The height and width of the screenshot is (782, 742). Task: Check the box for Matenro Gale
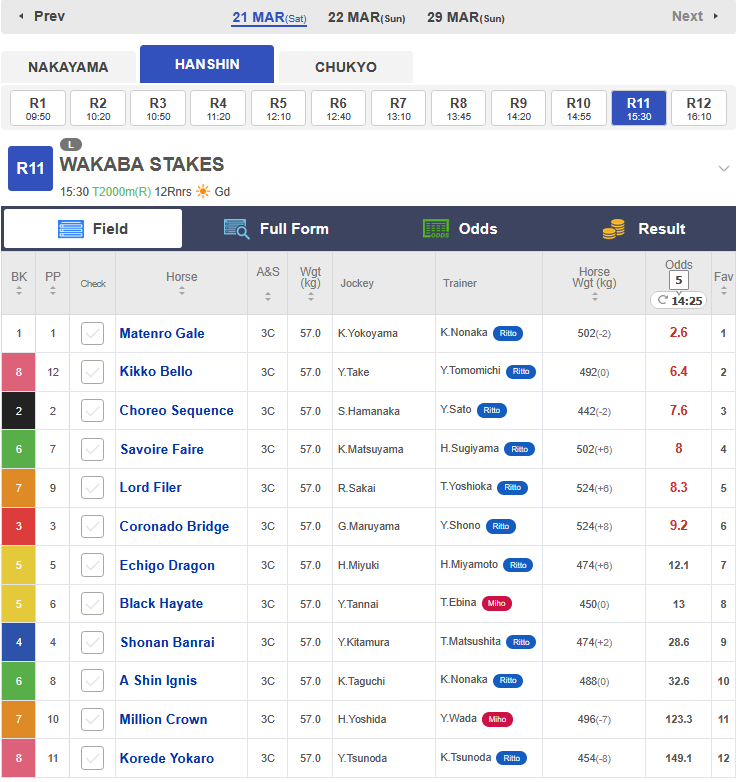click(92, 333)
